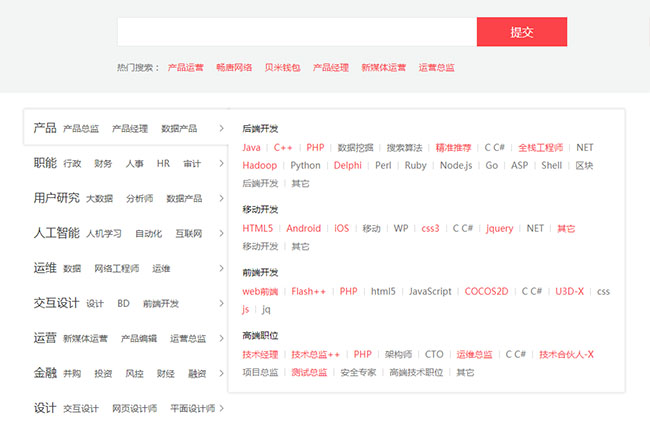The image size is (650, 441).
Task: Click the U3D-X link
Action: click(x=569, y=292)
